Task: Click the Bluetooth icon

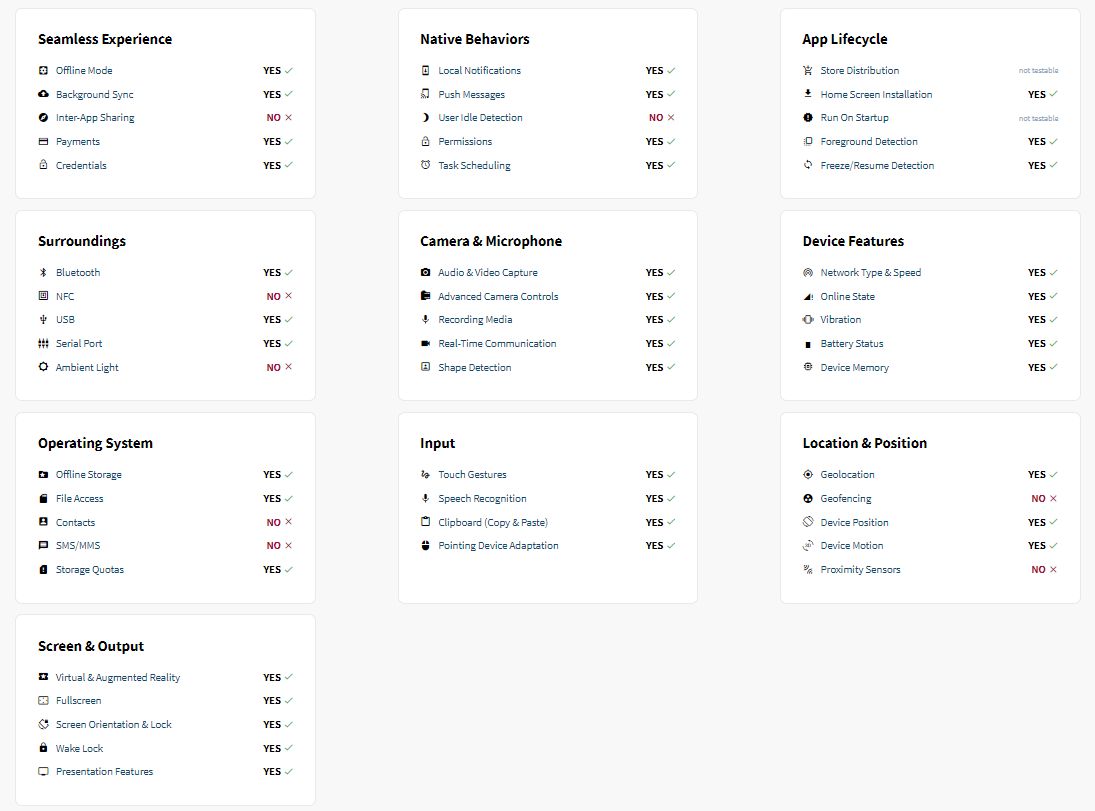Action: tap(43, 273)
